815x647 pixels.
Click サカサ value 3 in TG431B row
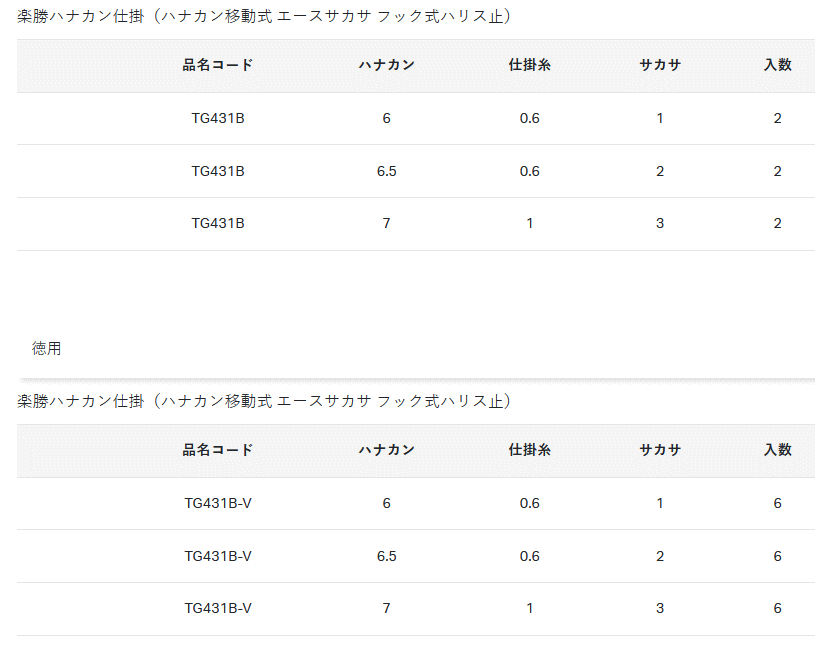click(x=660, y=223)
